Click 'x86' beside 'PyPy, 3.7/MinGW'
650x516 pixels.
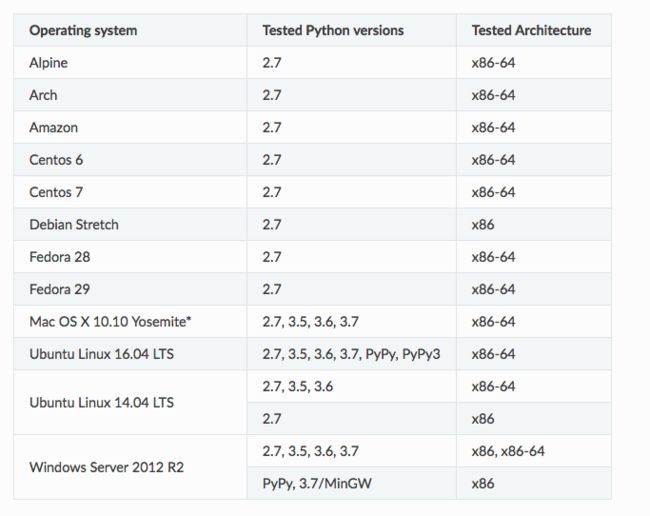483,483
